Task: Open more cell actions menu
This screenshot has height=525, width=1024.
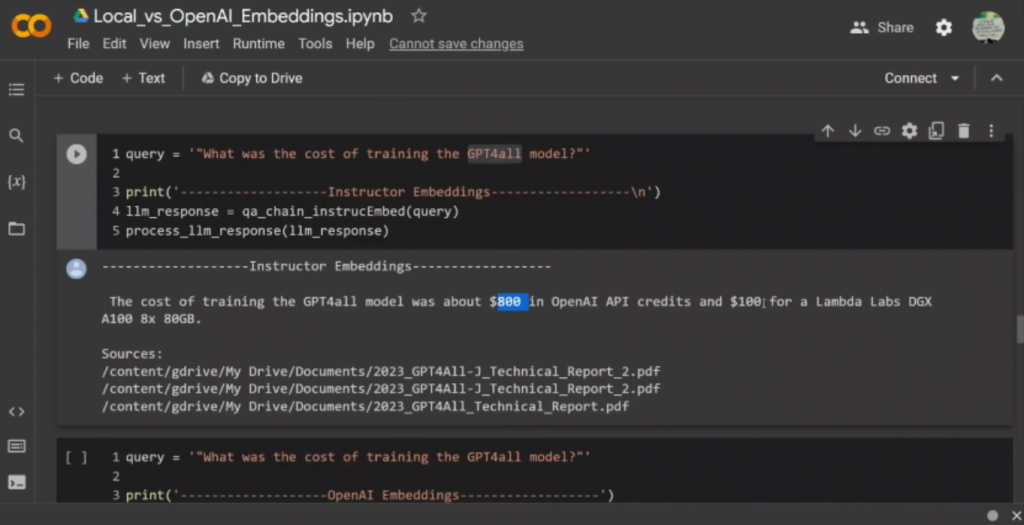Action: click(991, 131)
